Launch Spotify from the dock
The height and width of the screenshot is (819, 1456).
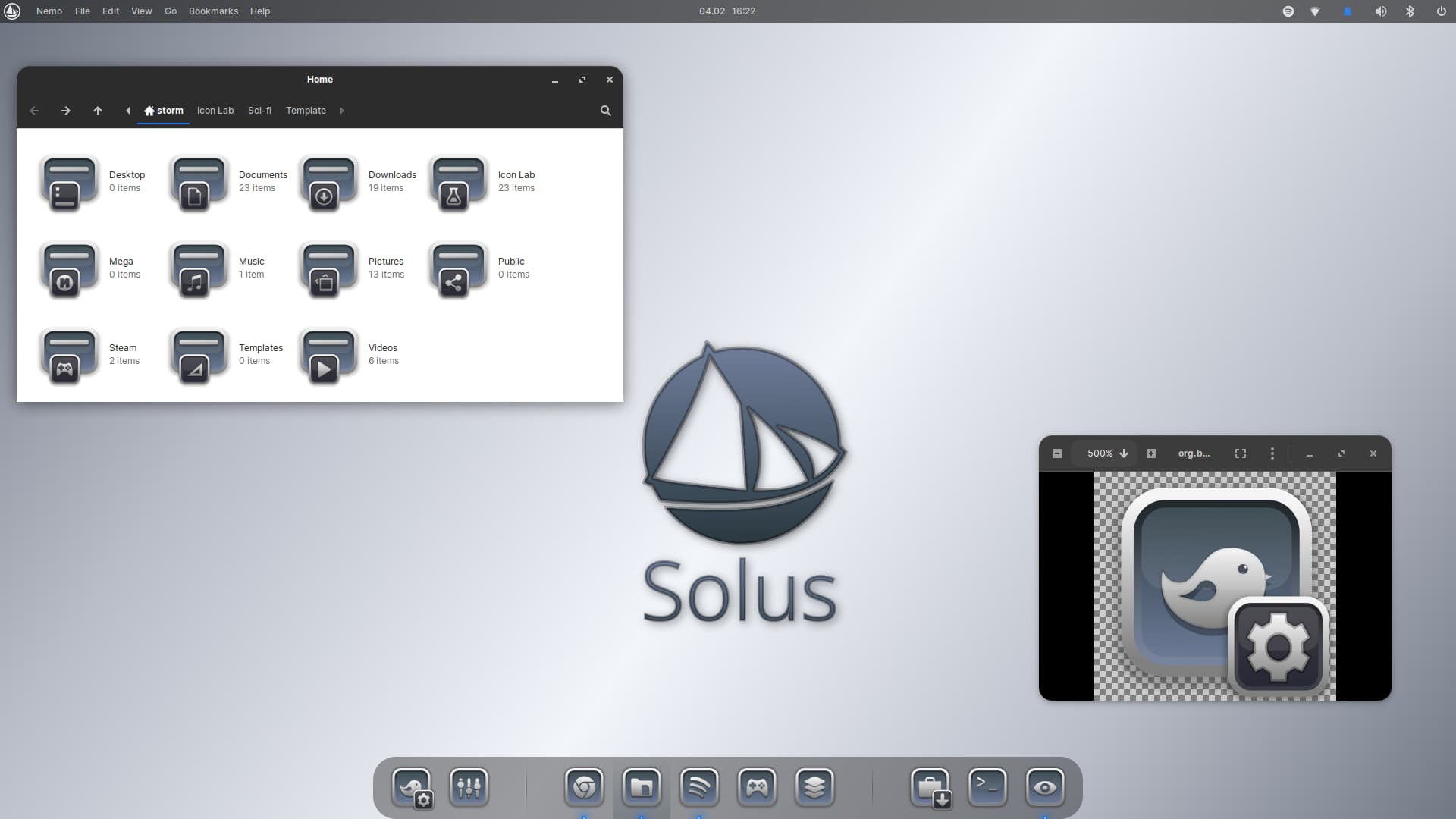tap(699, 787)
